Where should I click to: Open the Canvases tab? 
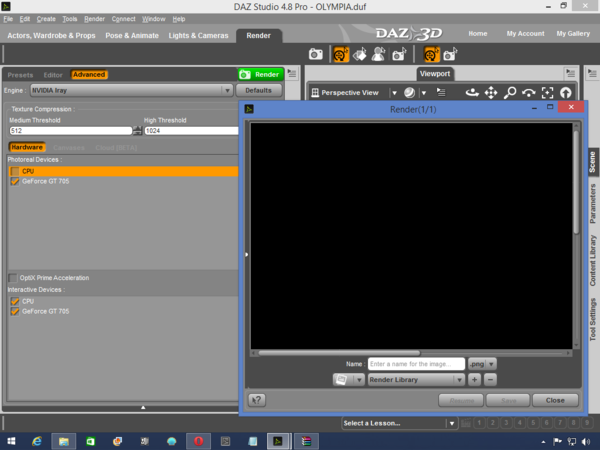click(69, 148)
